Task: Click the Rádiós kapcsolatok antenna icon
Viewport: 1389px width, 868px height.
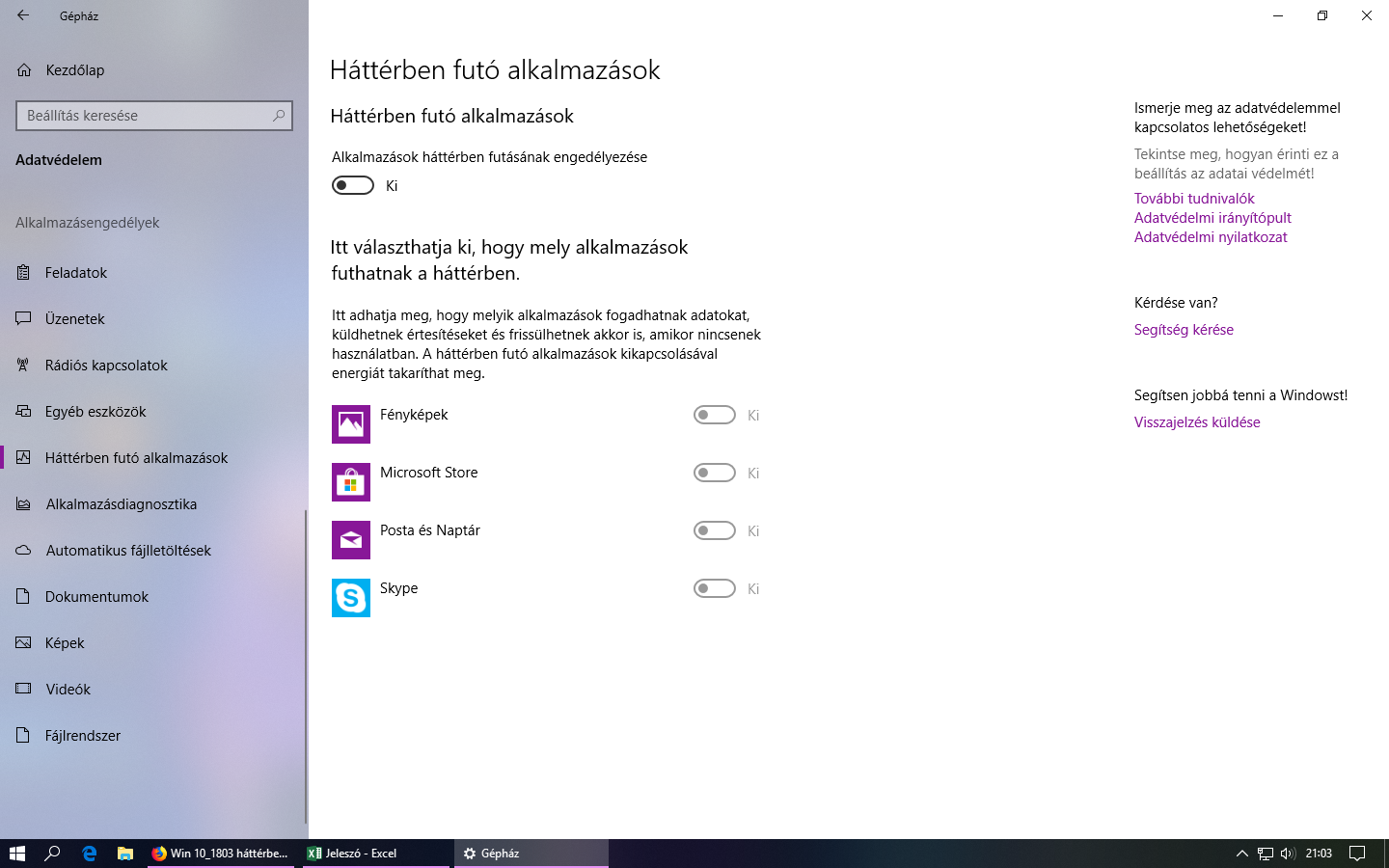Action: (24, 366)
